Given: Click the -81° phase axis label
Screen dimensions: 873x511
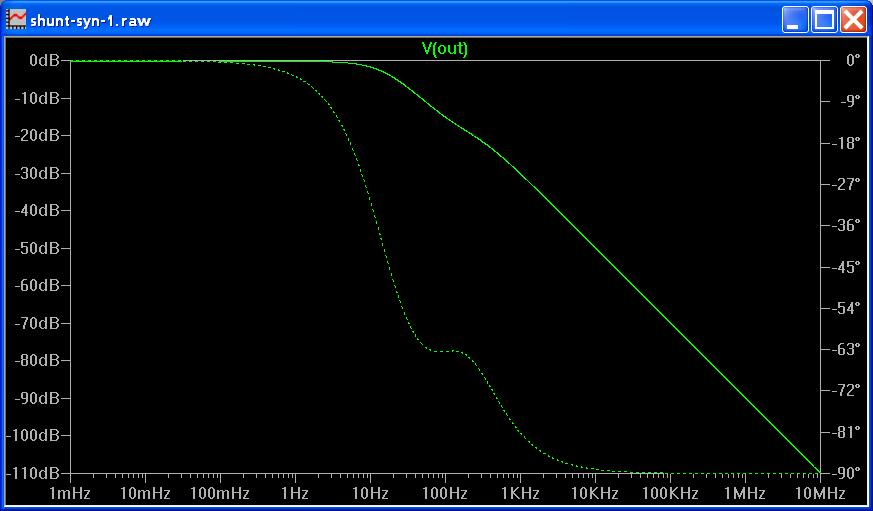Looking at the screenshot, I should tap(845, 432).
